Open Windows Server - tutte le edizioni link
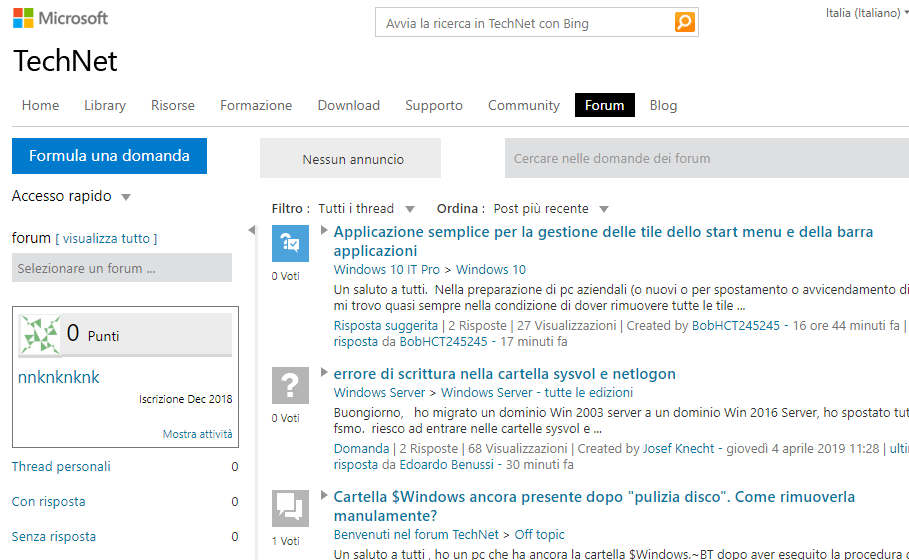 point(537,392)
